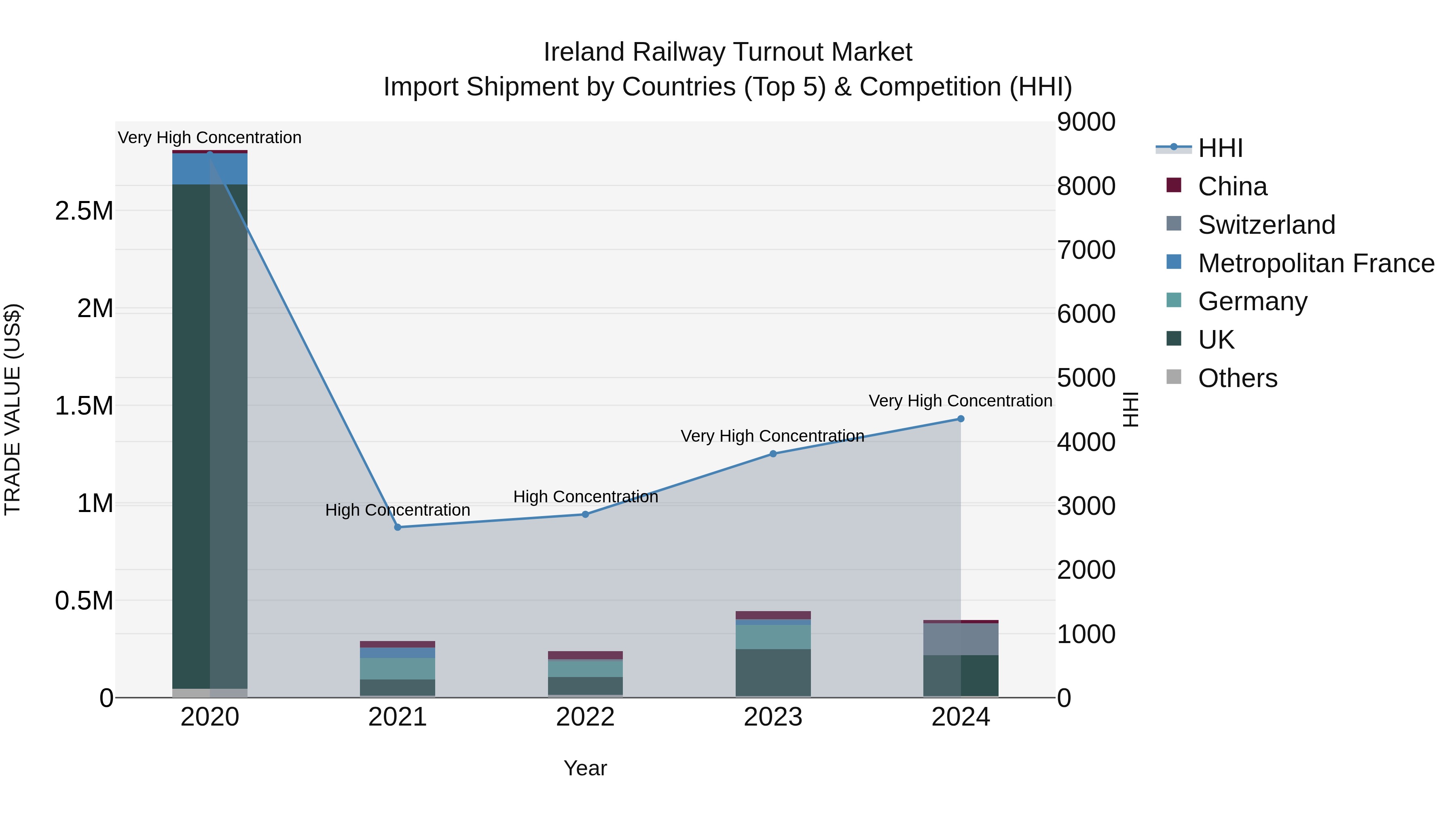The width and height of the screenshot is (1456, 819).
Task: Click the 2023 x-axis label
Action: tap(773, 717)
